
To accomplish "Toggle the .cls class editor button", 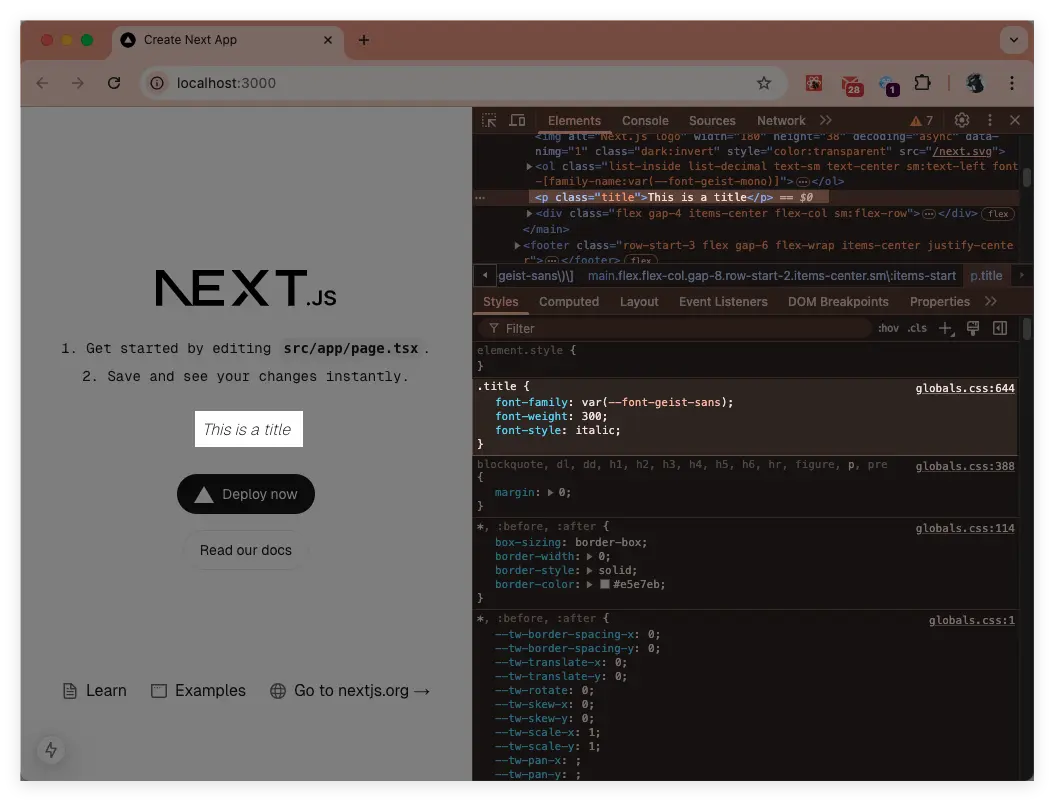I will [x=917, y=329].
